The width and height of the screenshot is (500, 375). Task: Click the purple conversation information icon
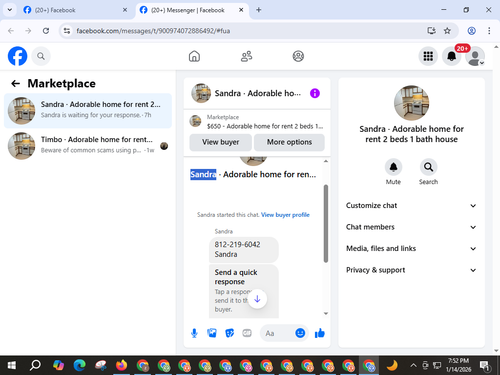pyautogui.click(x=315, y=93)
